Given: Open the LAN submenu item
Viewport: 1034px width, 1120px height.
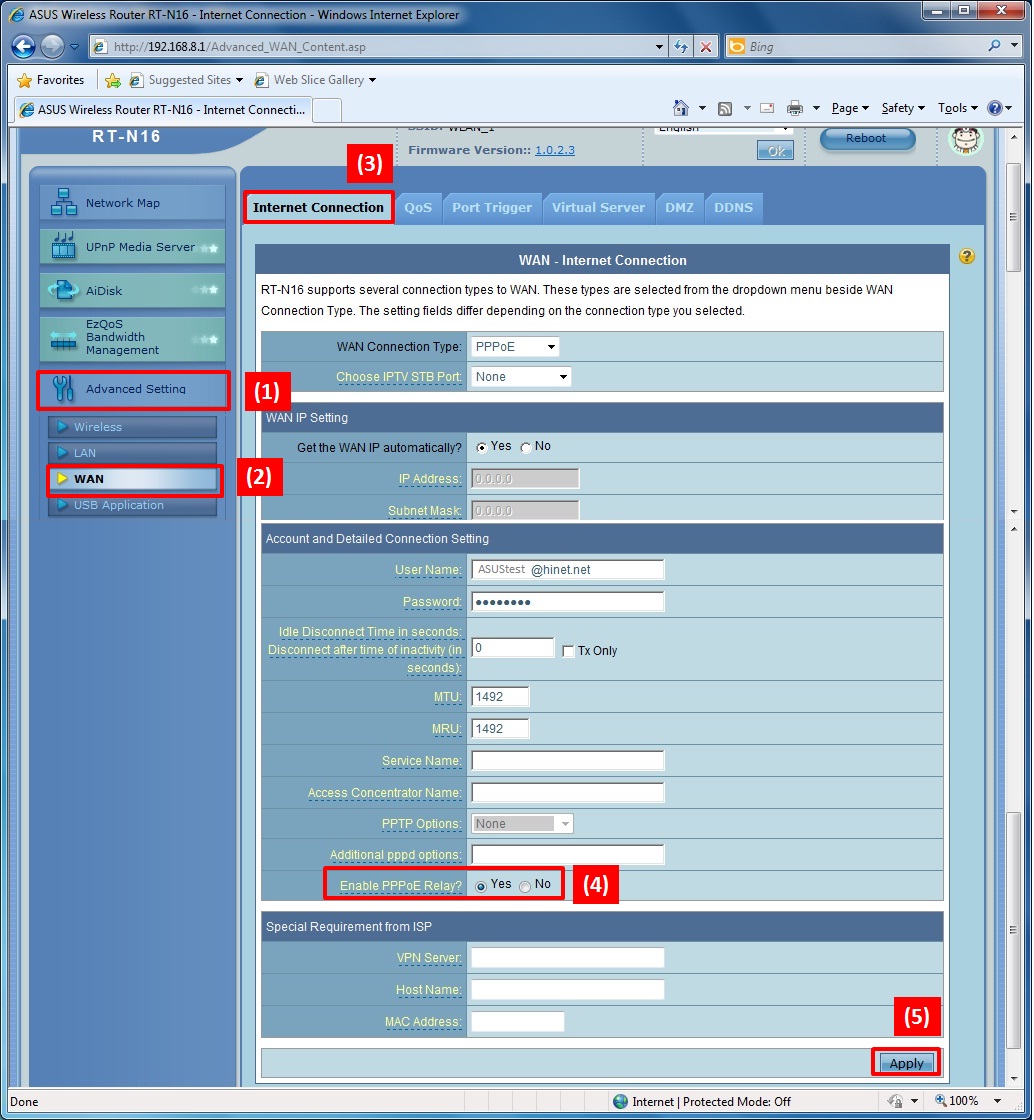Looking at the screenshot, I should click(x=133, y=453).
